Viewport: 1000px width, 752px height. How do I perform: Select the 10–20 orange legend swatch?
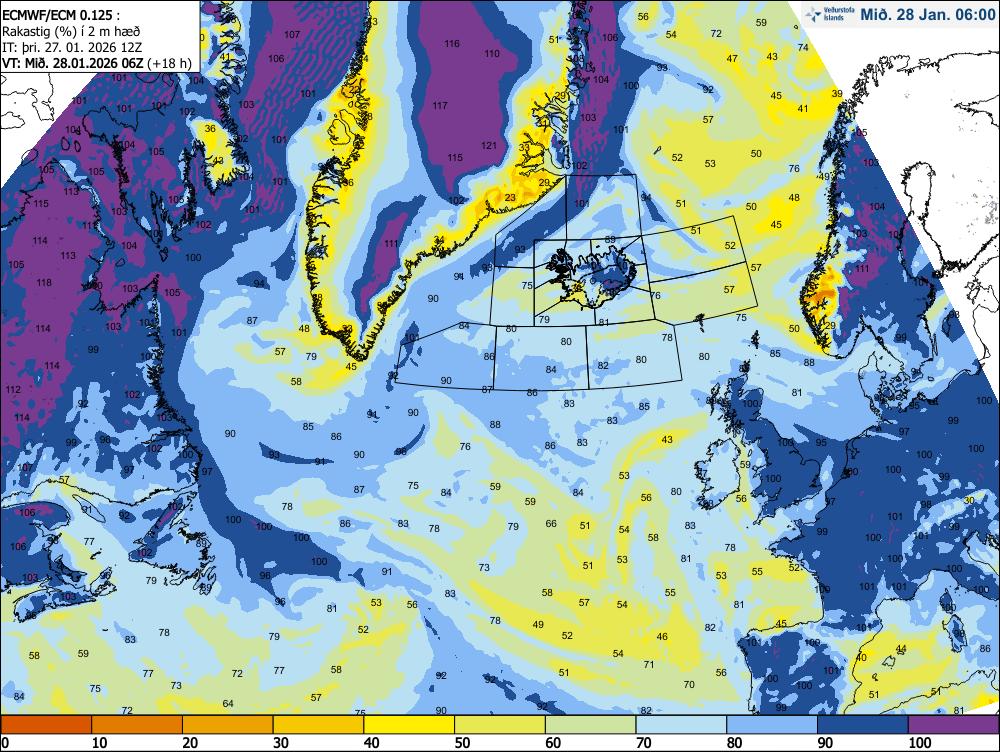[x=137, y=725]
